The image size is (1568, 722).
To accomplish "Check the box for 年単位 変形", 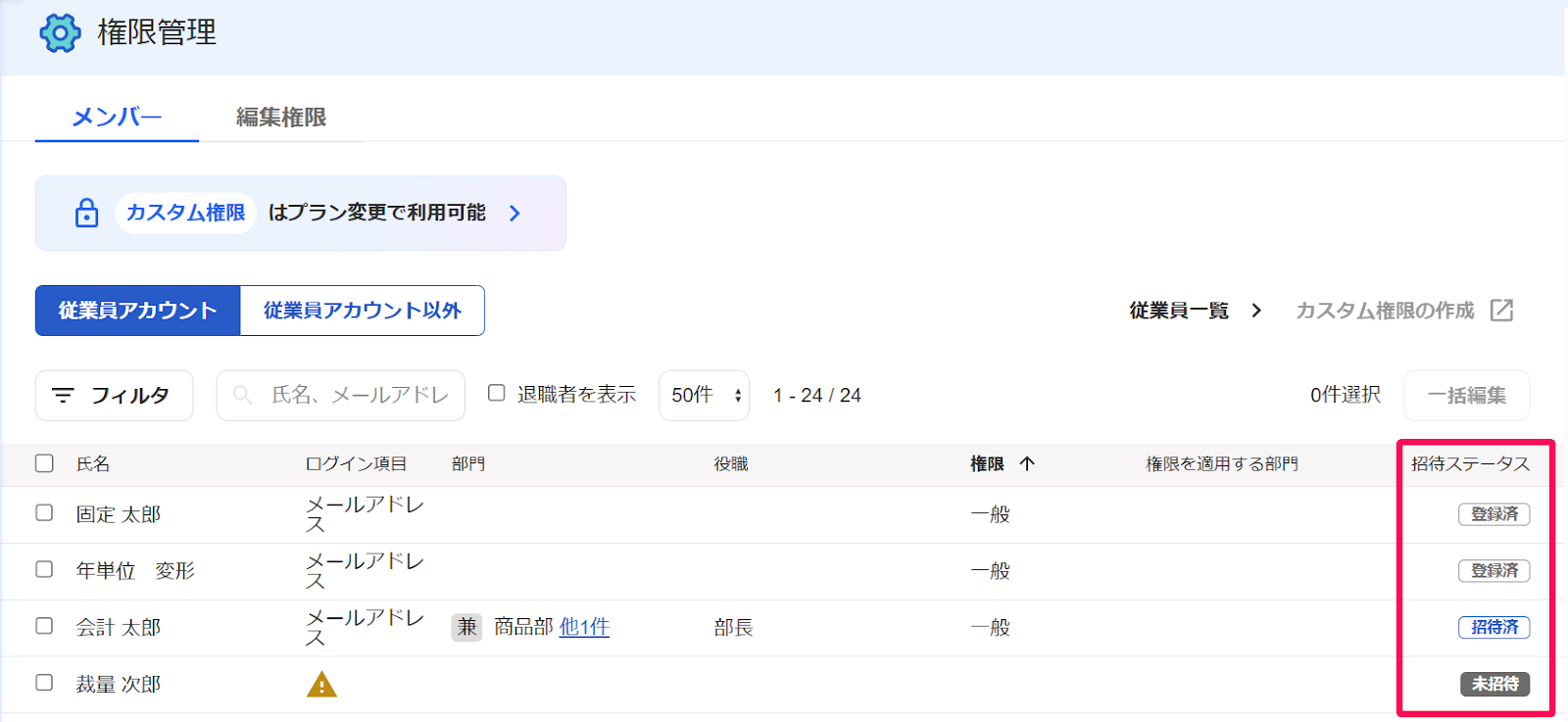I will [x=44, y=569].
